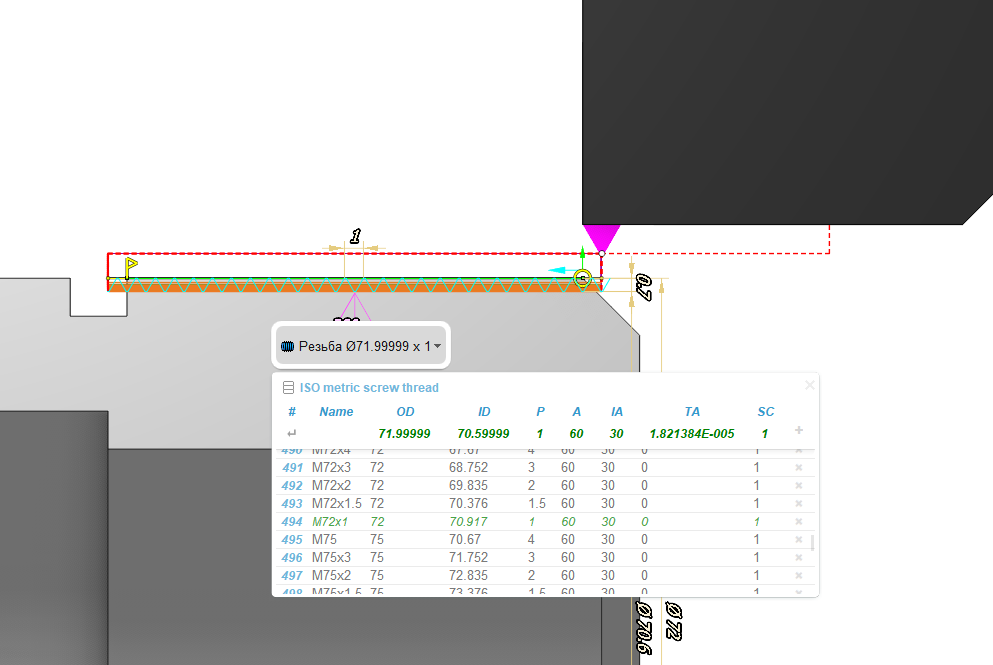Click the yellow flag end marker
993x665 pixels.
130,266
